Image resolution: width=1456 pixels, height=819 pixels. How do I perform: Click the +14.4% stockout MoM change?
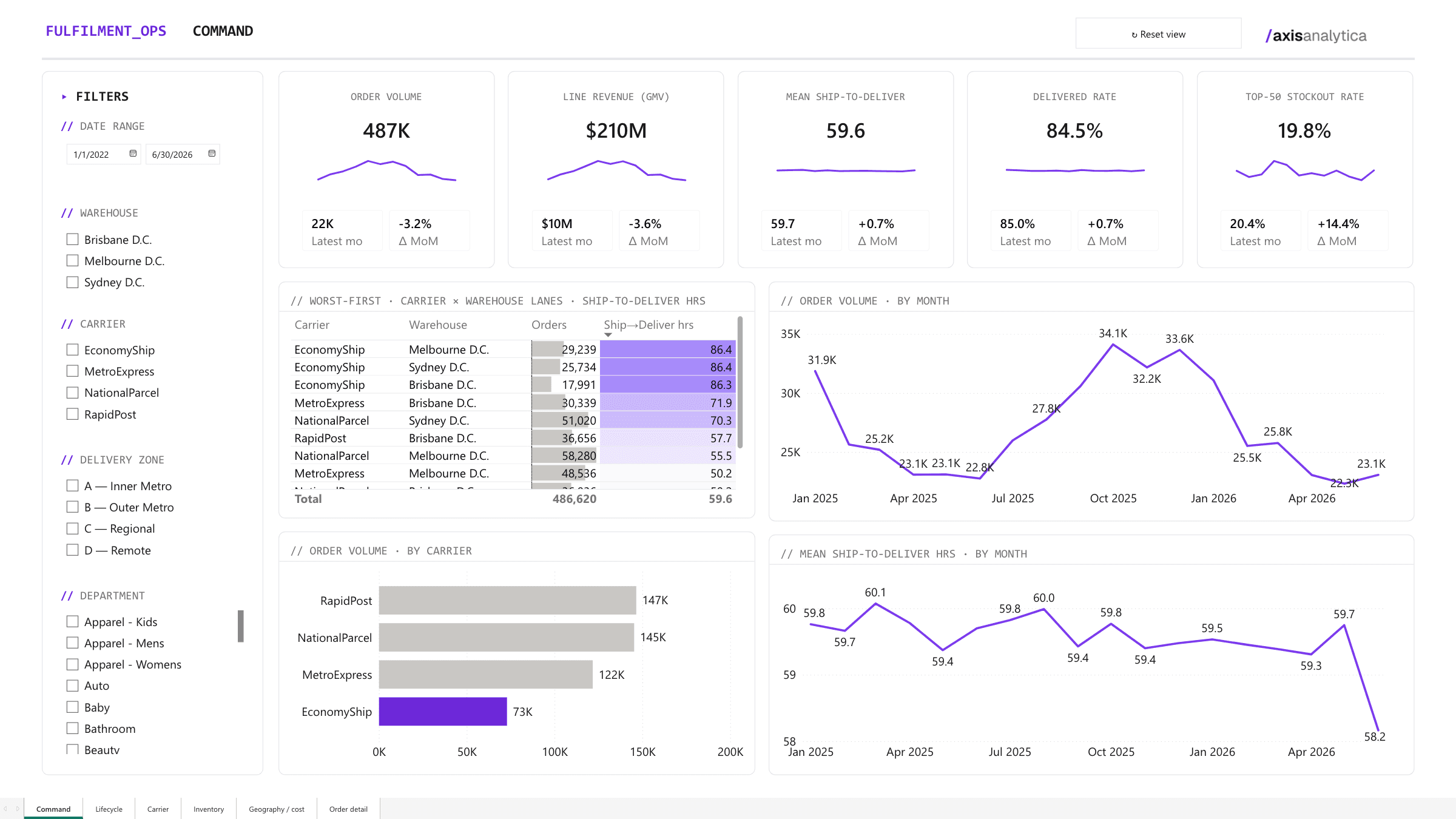[1338, 224]
